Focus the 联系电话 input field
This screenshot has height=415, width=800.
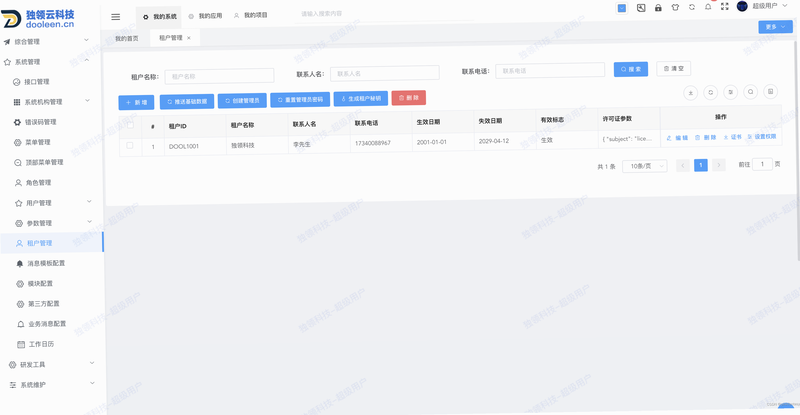tap(550, 70)
